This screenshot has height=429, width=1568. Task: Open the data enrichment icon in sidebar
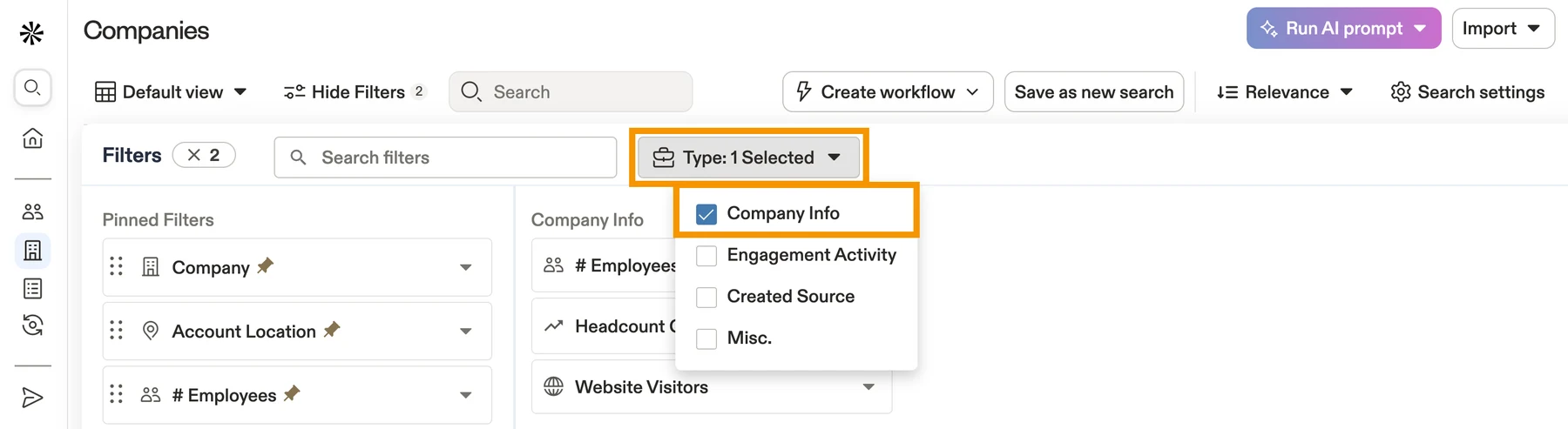tap(32, 325)
